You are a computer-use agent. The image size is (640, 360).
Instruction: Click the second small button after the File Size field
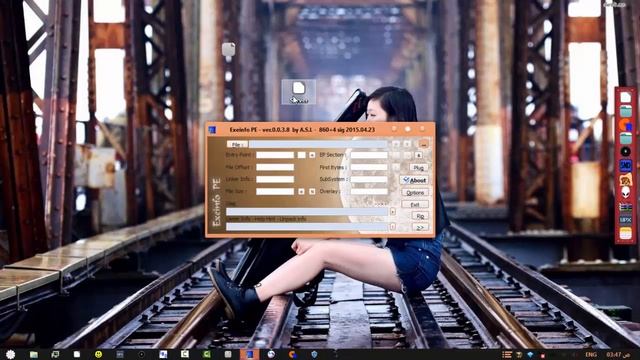[312, 191]
